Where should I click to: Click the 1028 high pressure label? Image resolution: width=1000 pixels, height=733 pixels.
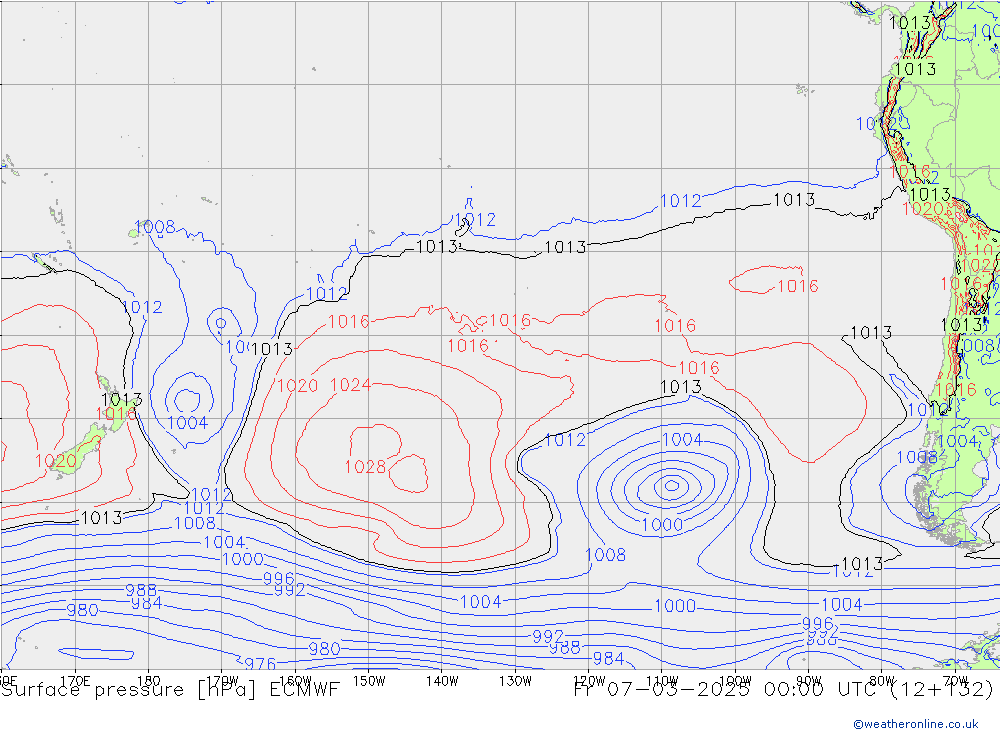365,467
